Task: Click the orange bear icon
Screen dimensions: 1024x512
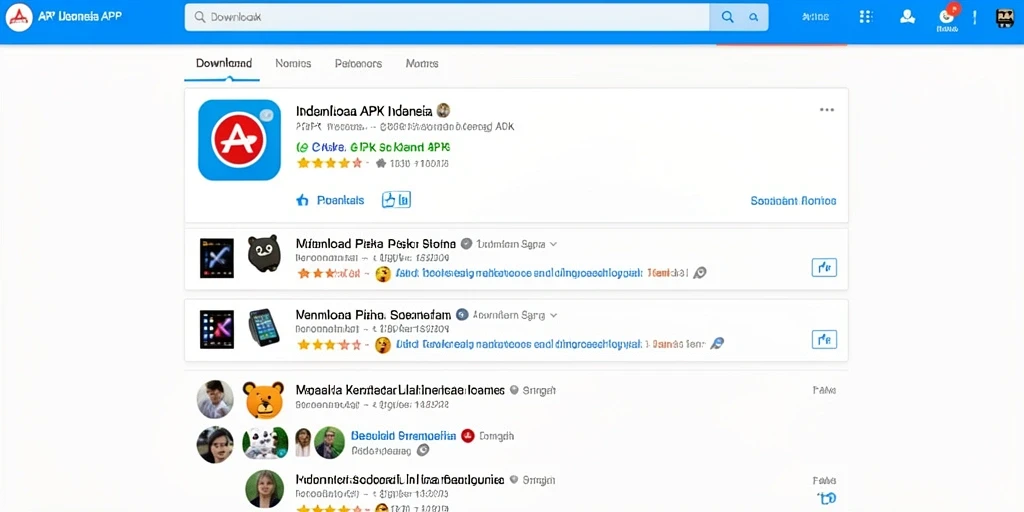Action: point(264,399)
